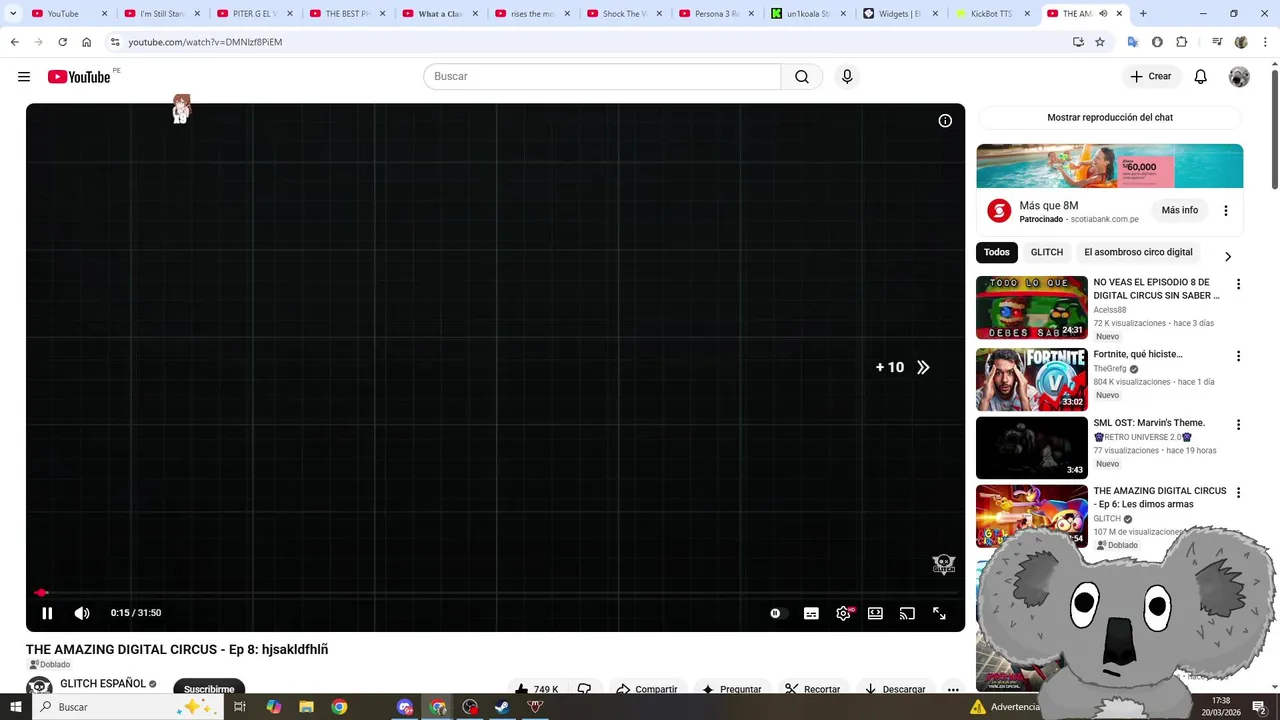This screenshot has height=720, width=1280.
Task: Select El asombroso circo digital chip
Action: click(1138, 253)
